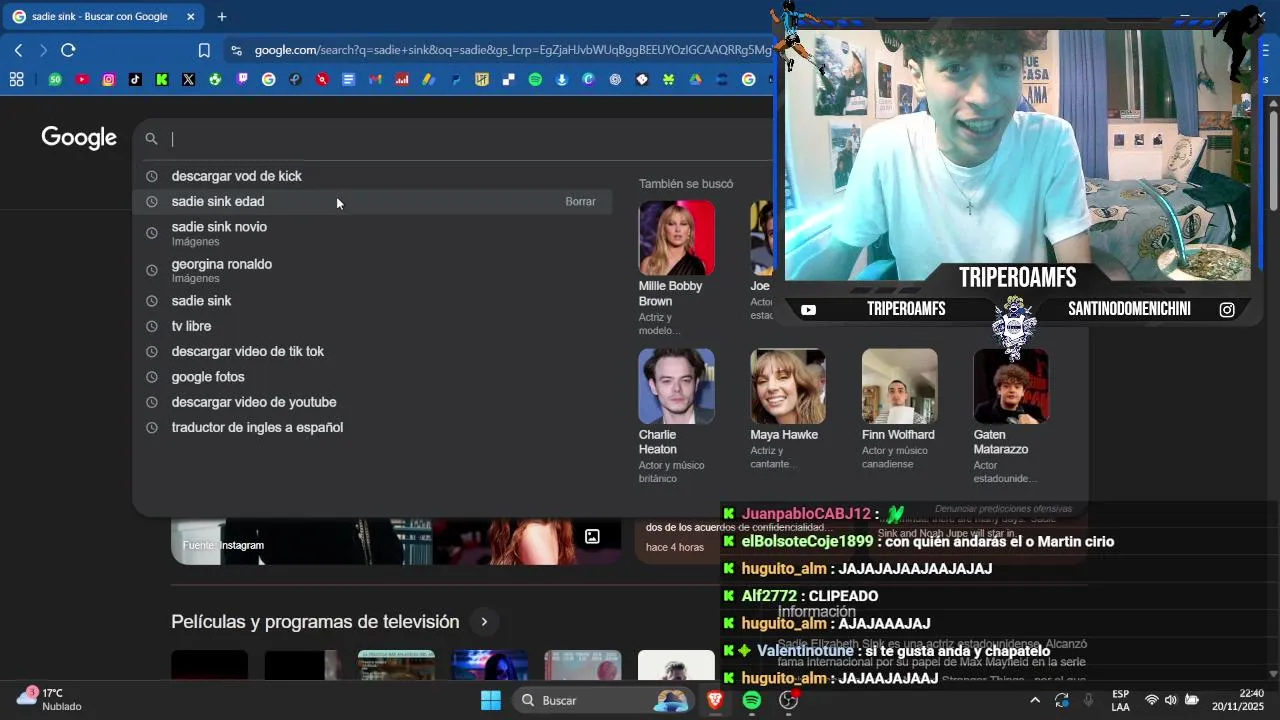Click image icon on Instagram result thumbnail
The width and height of the screenshot is (1280, 720).
592,537
